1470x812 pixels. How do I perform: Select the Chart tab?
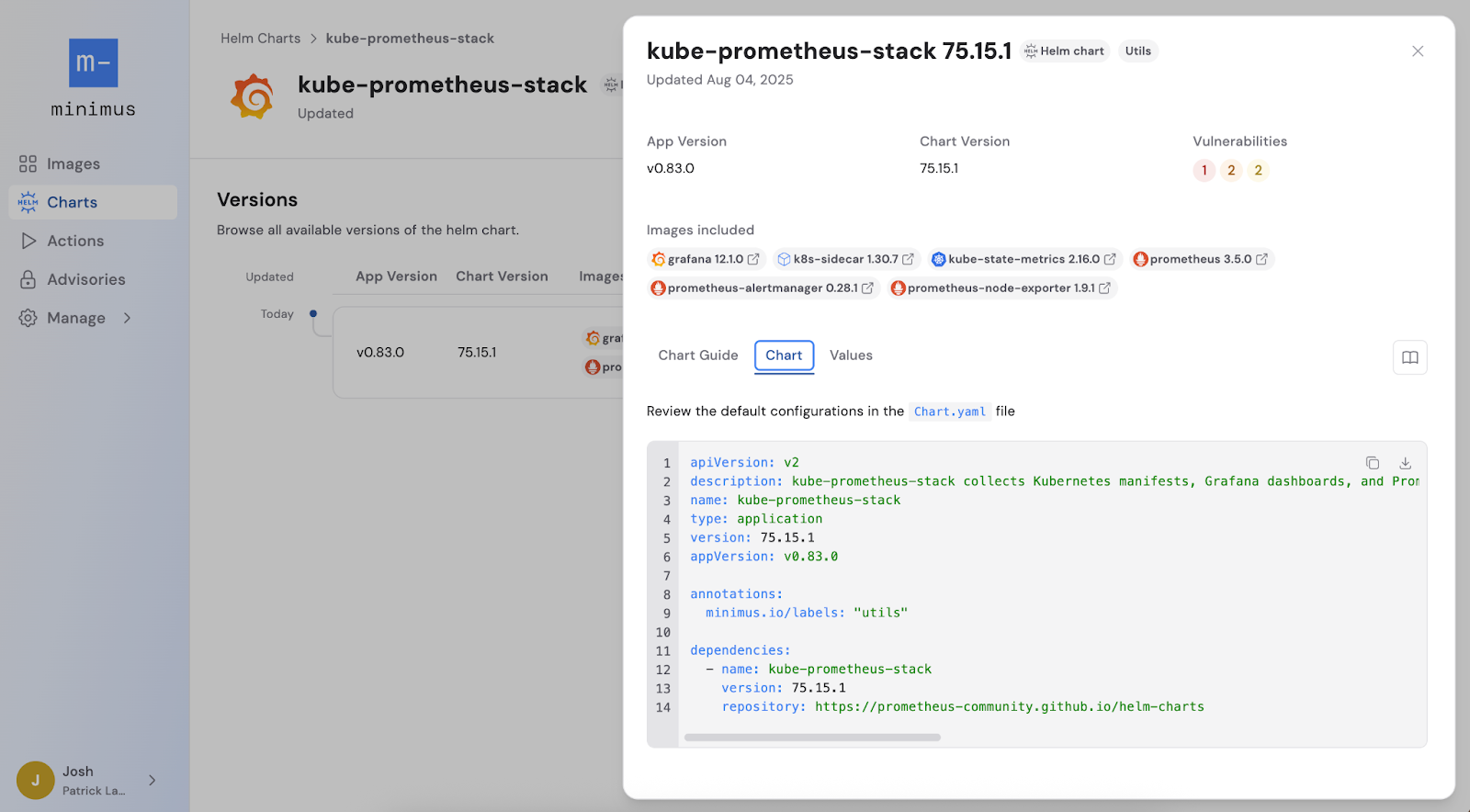[x=784, y=355]
